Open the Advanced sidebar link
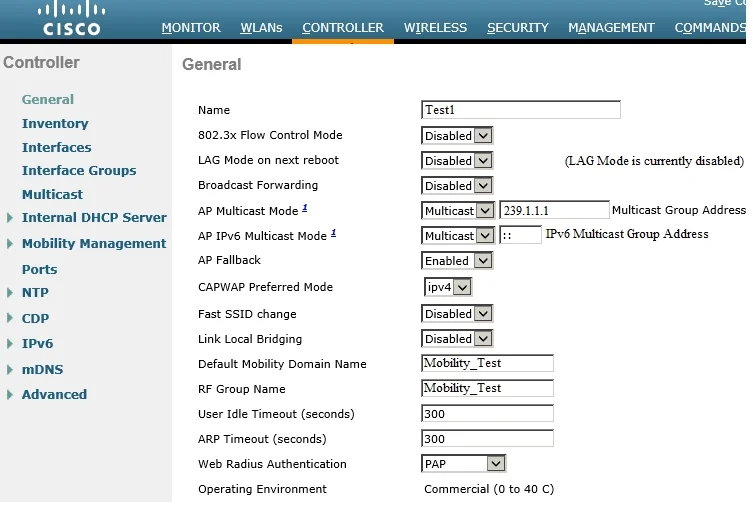The image size is (753, 505). click(54, 394)
